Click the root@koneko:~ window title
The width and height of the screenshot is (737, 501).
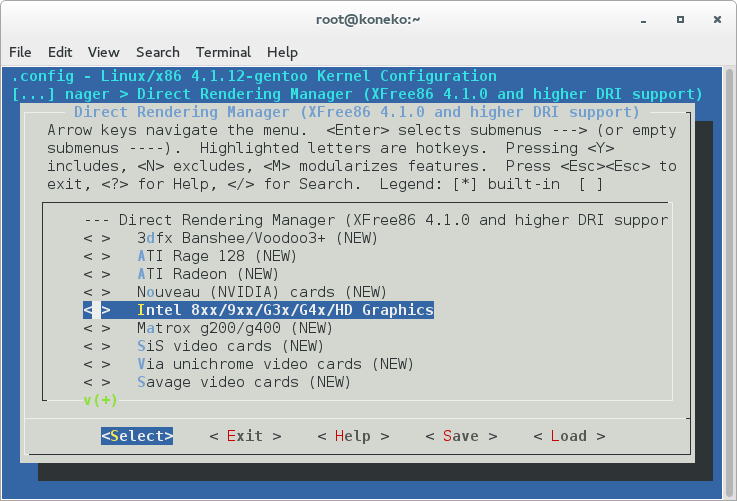(x=368, y=19)
